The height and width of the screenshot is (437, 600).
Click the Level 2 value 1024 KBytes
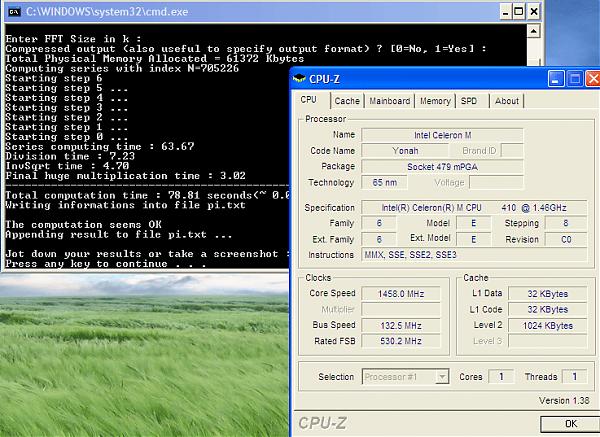coord(547,326)
